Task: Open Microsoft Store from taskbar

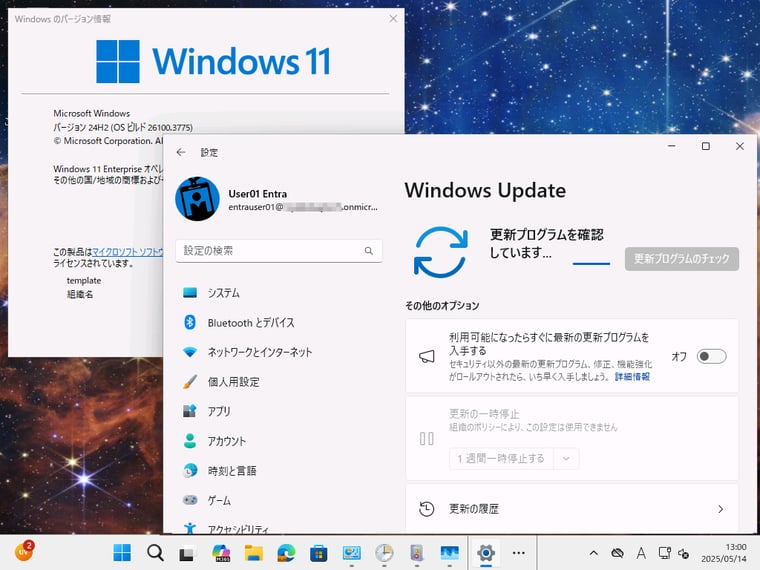Action: point(319,553)
